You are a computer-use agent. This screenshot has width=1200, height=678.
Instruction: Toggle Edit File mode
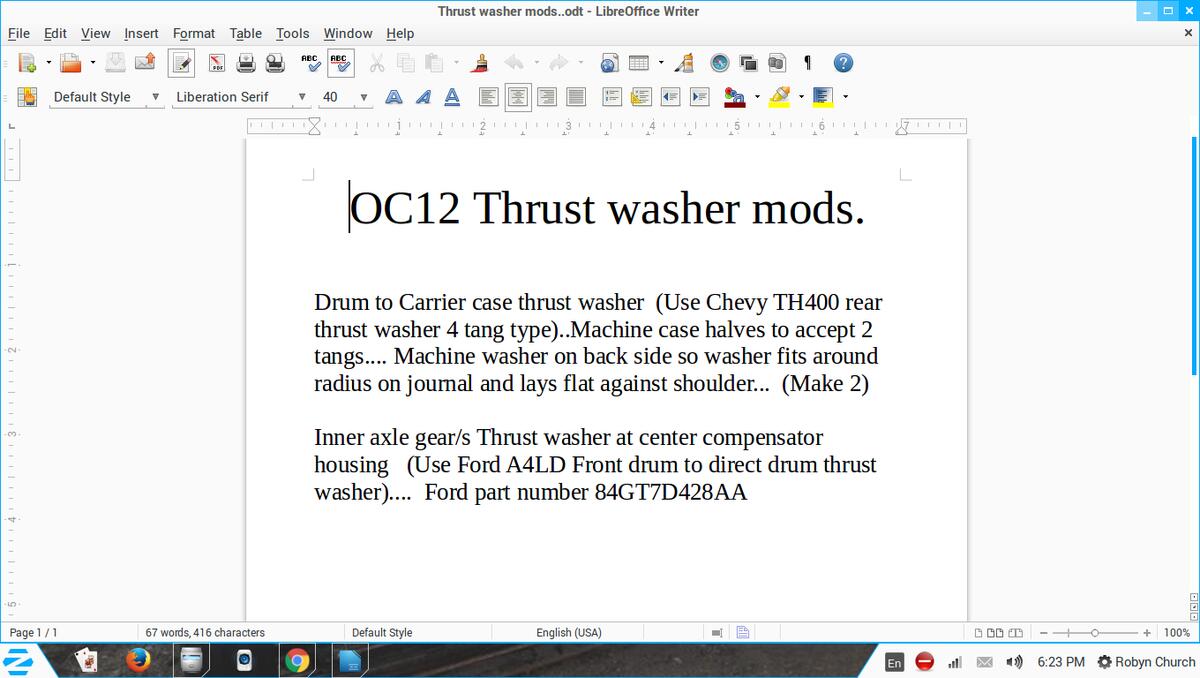tap(182, 63)
